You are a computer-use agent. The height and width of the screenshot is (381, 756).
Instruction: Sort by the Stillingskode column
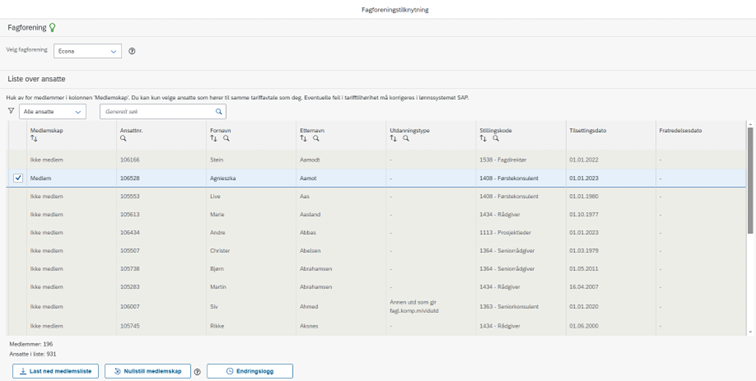coord(483,138)
